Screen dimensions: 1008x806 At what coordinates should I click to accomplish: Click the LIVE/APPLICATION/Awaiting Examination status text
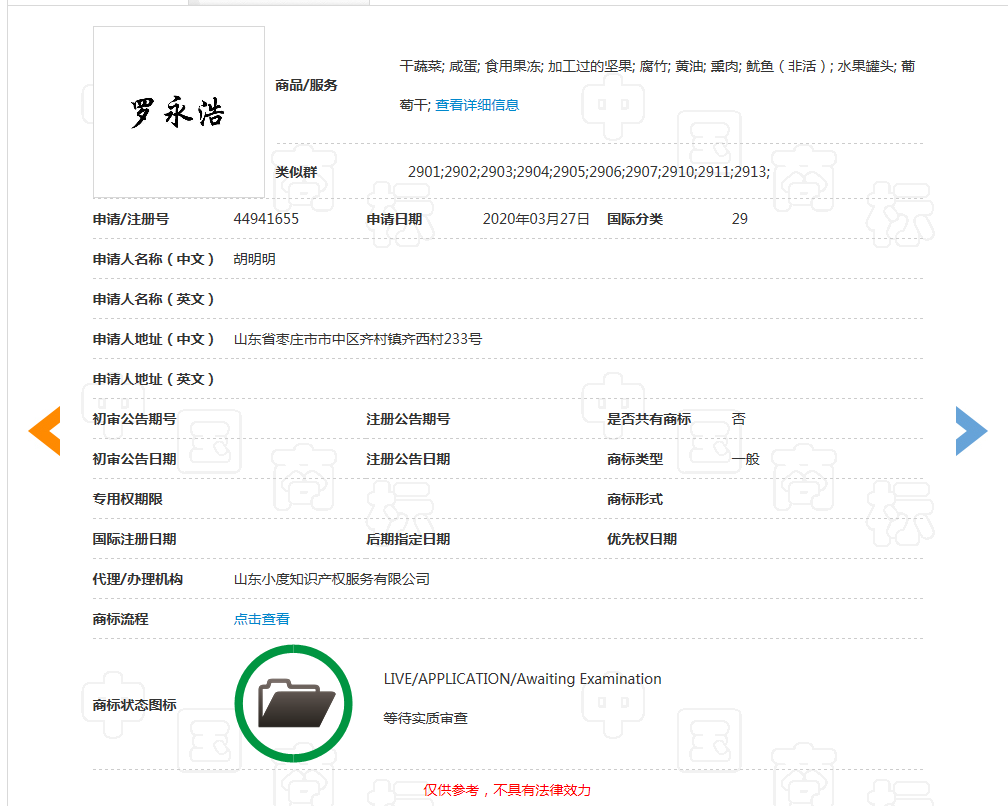tap(522, 679)
